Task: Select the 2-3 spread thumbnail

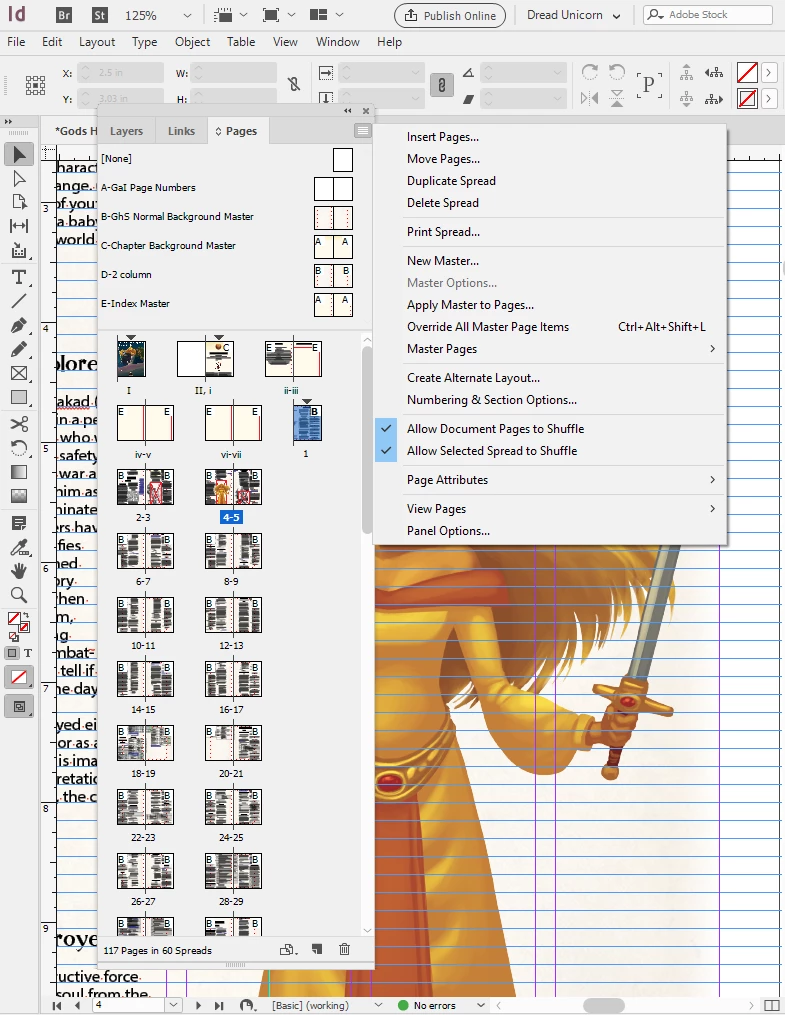Action: [145, 487]
